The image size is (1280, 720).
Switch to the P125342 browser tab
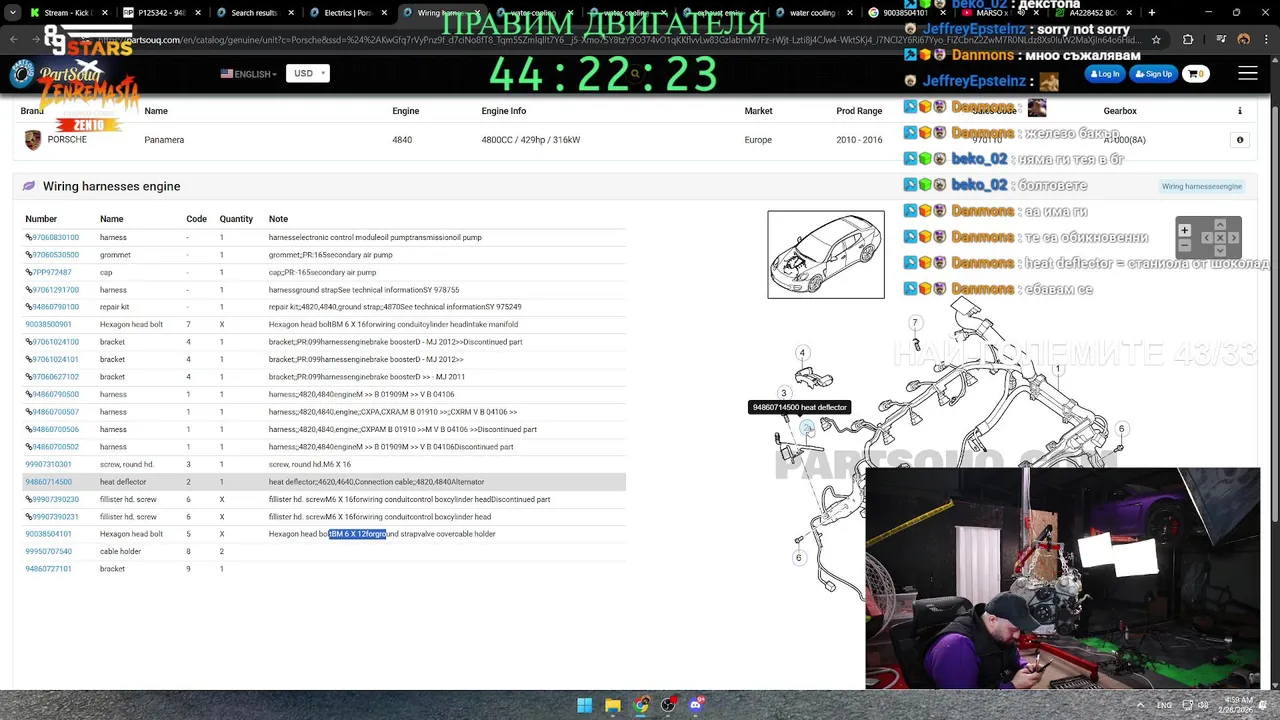pos(160,13)
